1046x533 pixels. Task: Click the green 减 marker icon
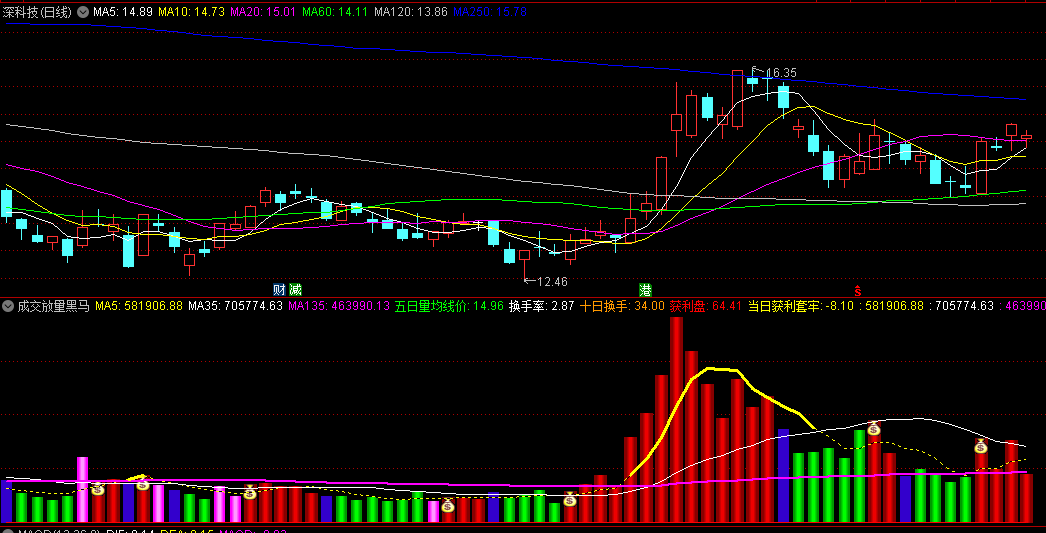pos(295,290)
